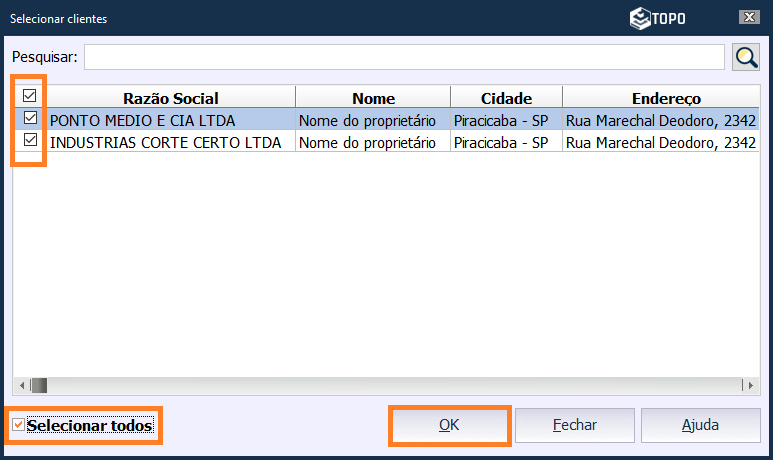Focus the Pesquisar search field
This screenshot has height=460, width=773.
[x=403, y=57]
